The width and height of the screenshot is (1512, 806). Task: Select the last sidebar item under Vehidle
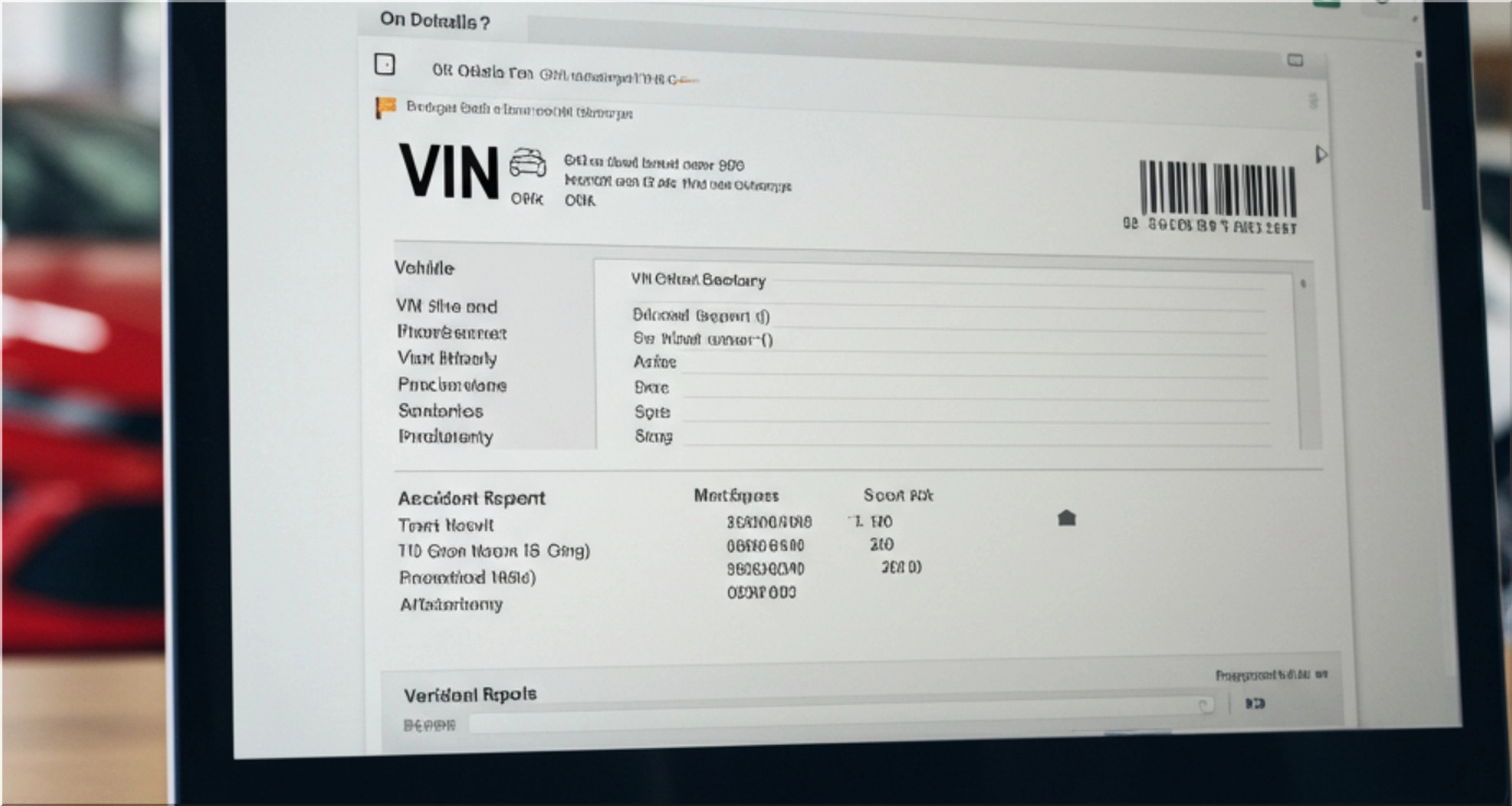point(446,437)
